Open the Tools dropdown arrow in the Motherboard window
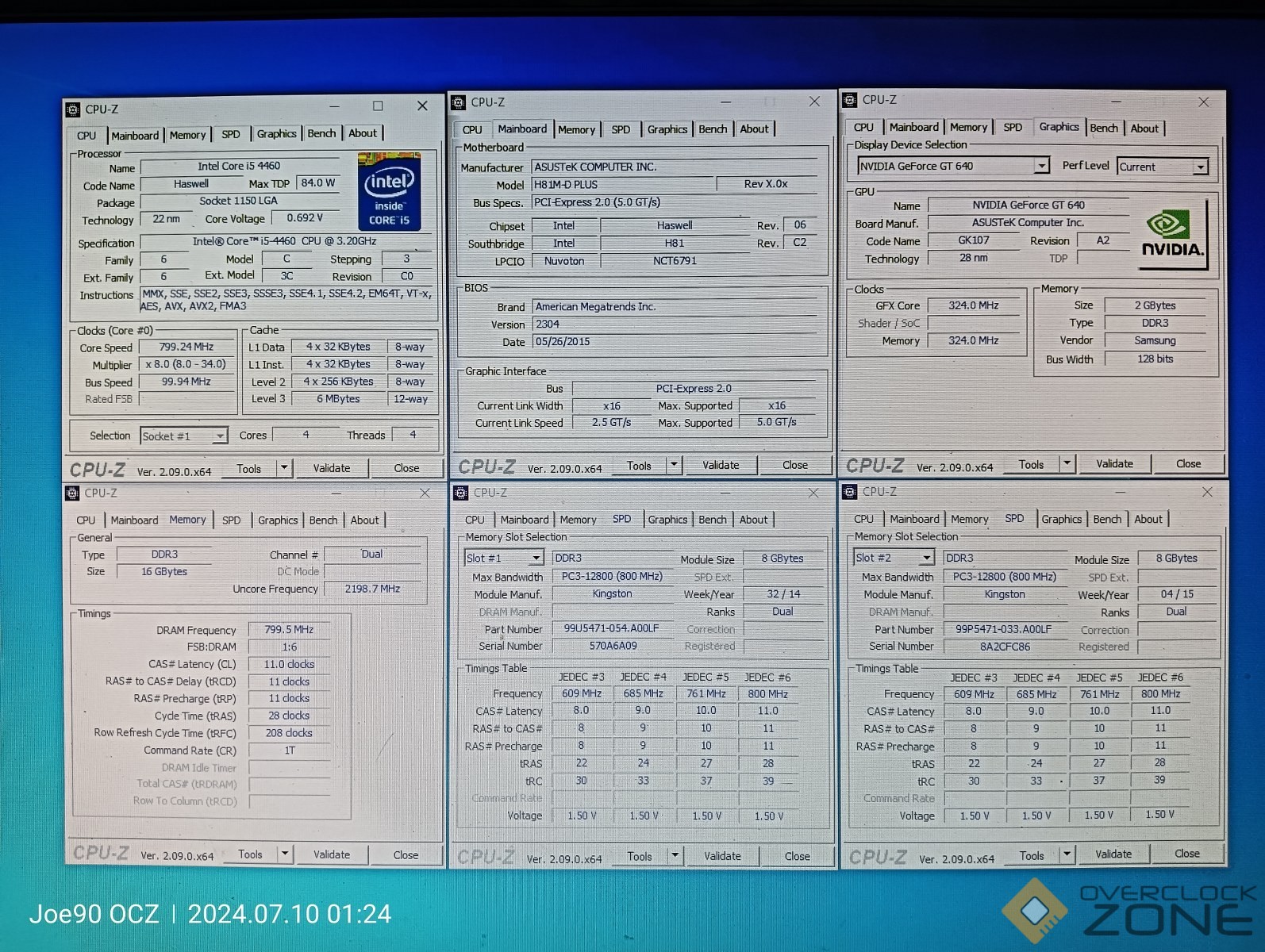Screen dimensions: 1265x952 pos(674,465)
